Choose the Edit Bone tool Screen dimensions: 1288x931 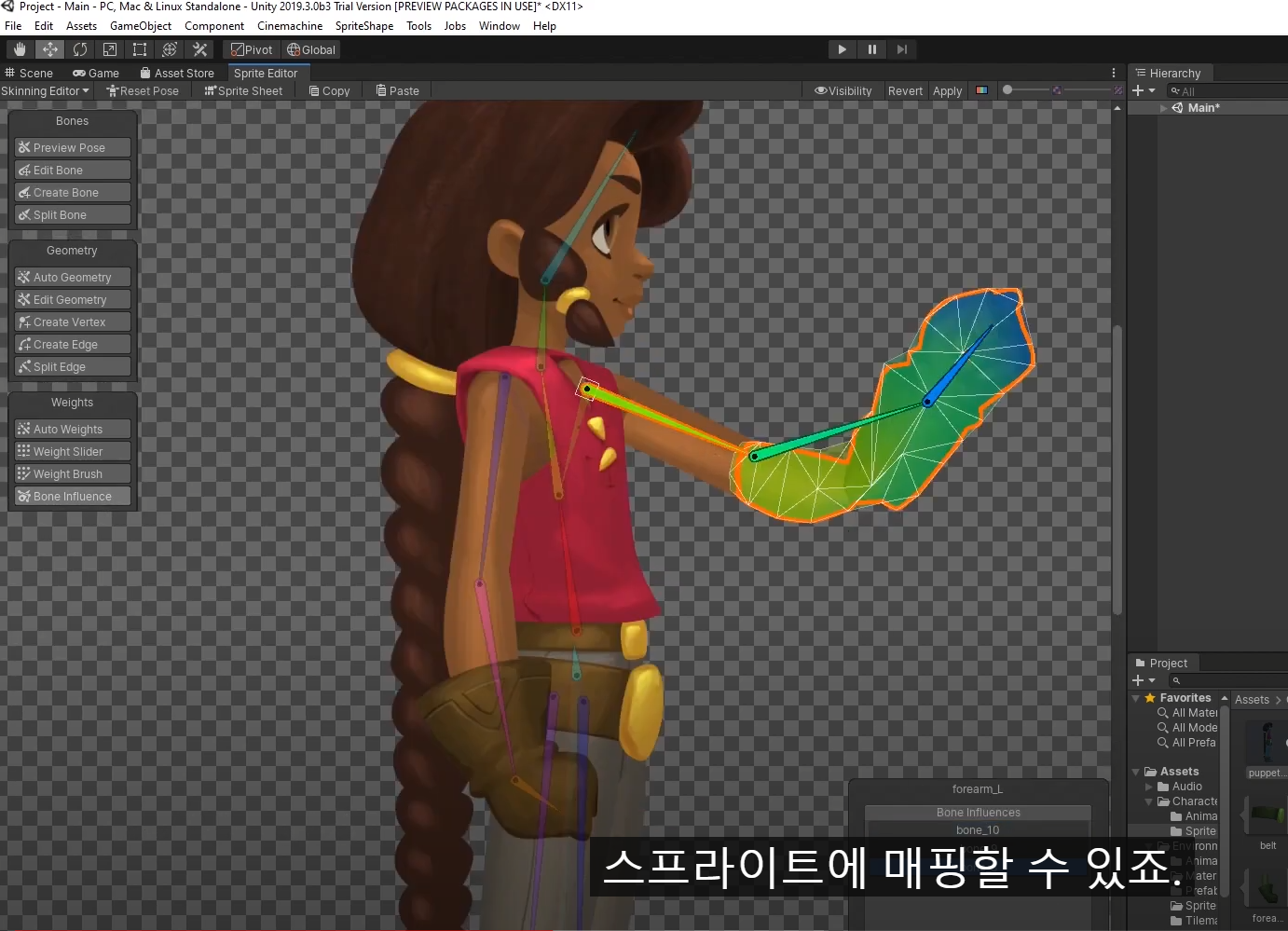73,170
